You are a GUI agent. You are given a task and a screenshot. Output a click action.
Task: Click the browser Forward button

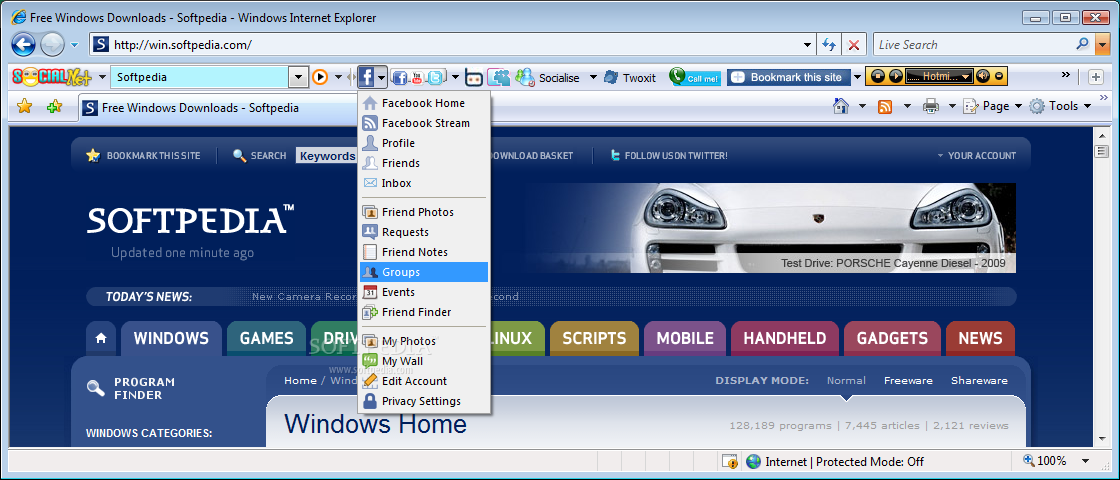coord(52,44)
